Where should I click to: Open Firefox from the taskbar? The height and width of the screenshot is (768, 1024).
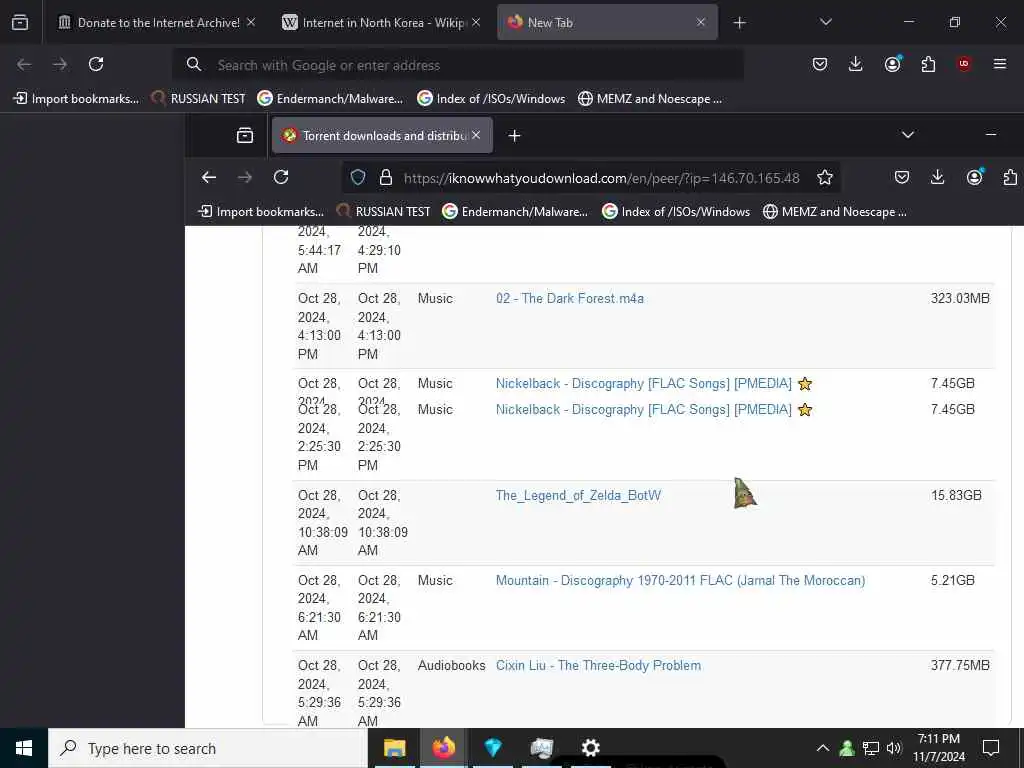point(443,748)
